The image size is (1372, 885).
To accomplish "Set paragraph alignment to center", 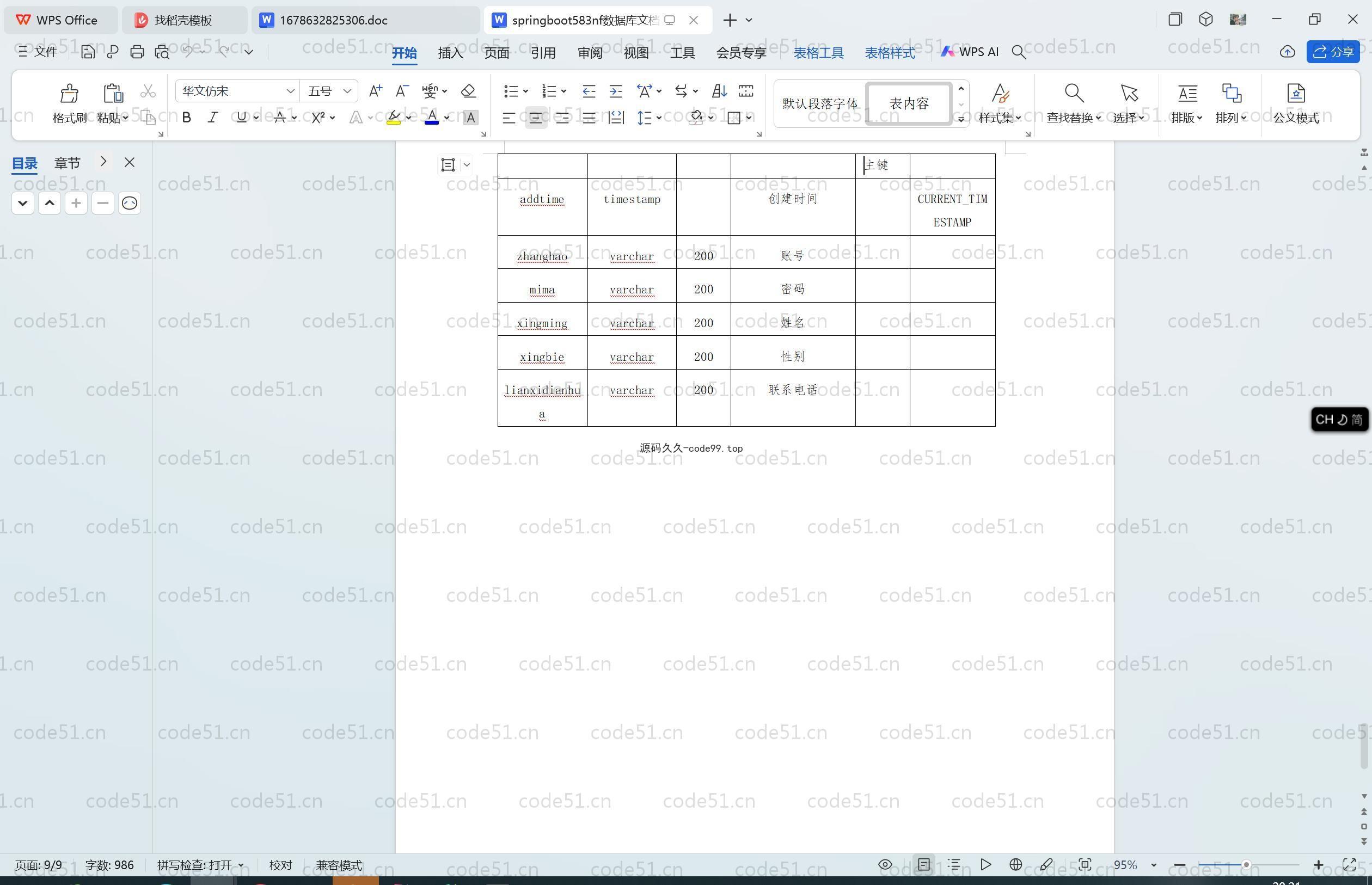I will pyautogui.click(x=536, y=118).
